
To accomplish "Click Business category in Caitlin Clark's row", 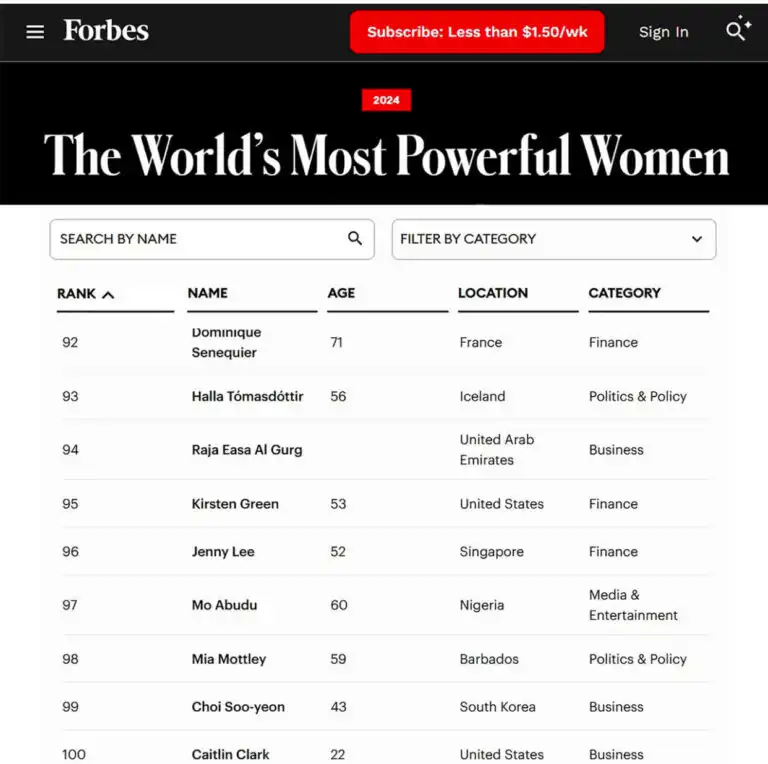I will (x=616, y=754).
